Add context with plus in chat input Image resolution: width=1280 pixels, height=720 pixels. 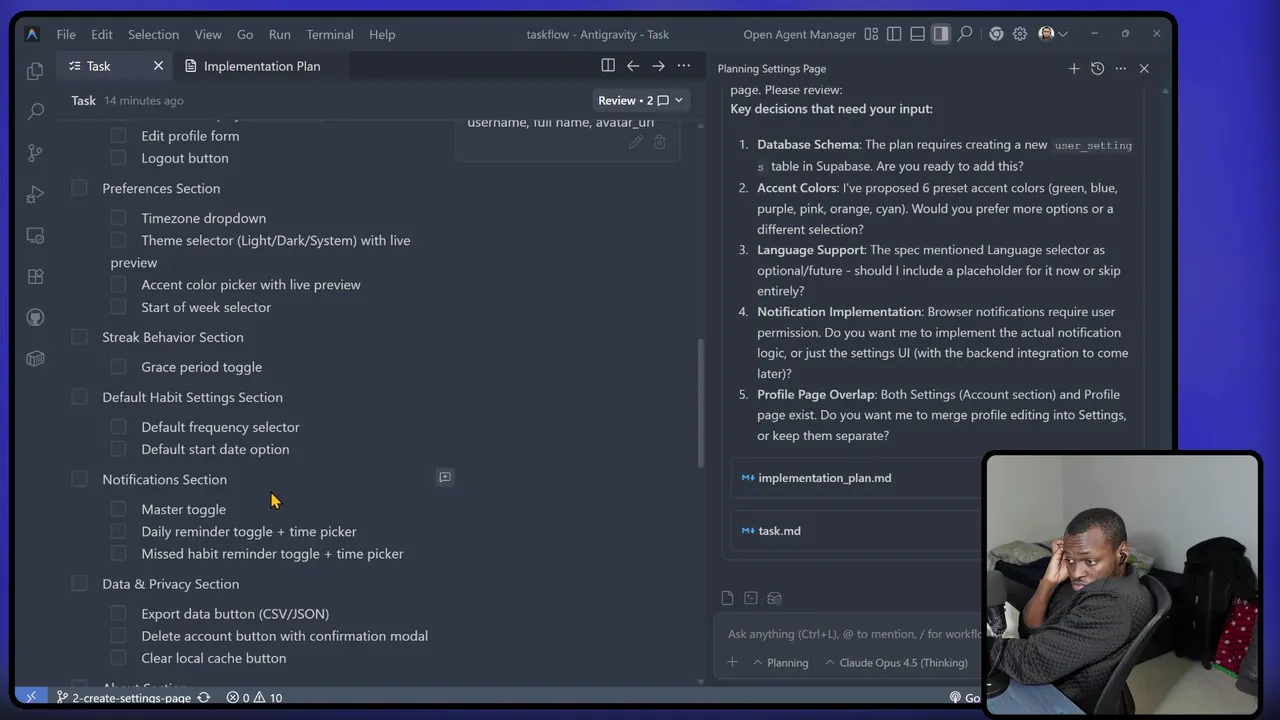pos(732,662)
